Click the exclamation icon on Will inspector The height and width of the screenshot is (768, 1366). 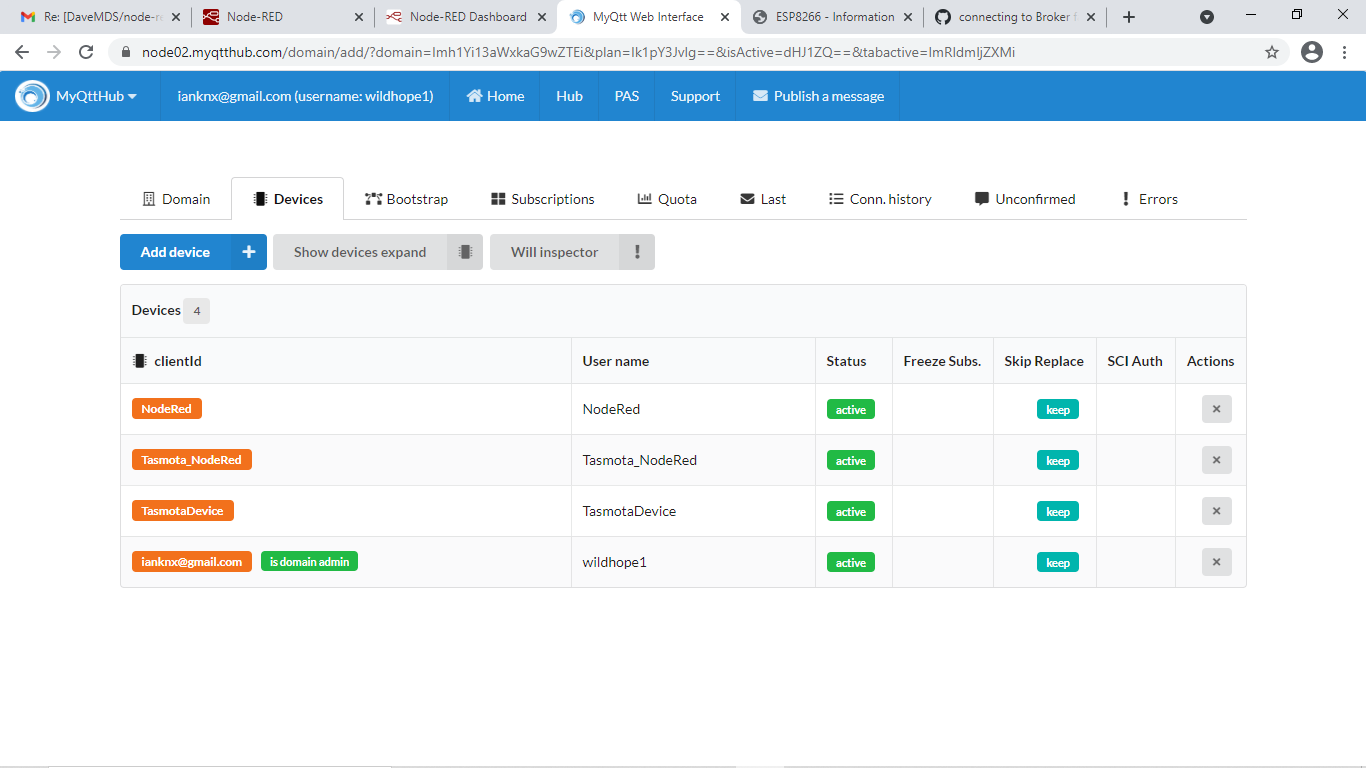[x=637, y=252]
